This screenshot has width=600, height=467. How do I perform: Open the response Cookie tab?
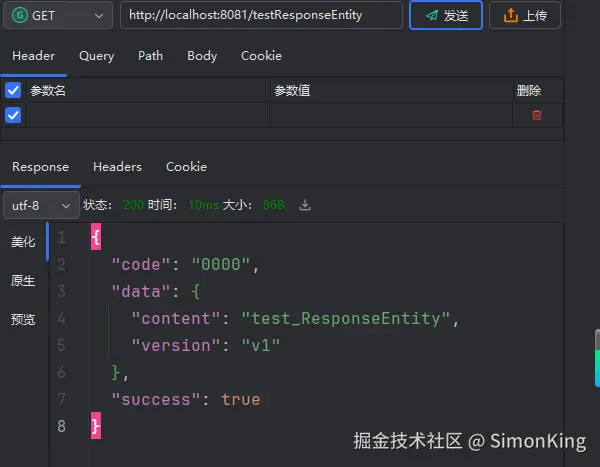(x=186, y=167)
